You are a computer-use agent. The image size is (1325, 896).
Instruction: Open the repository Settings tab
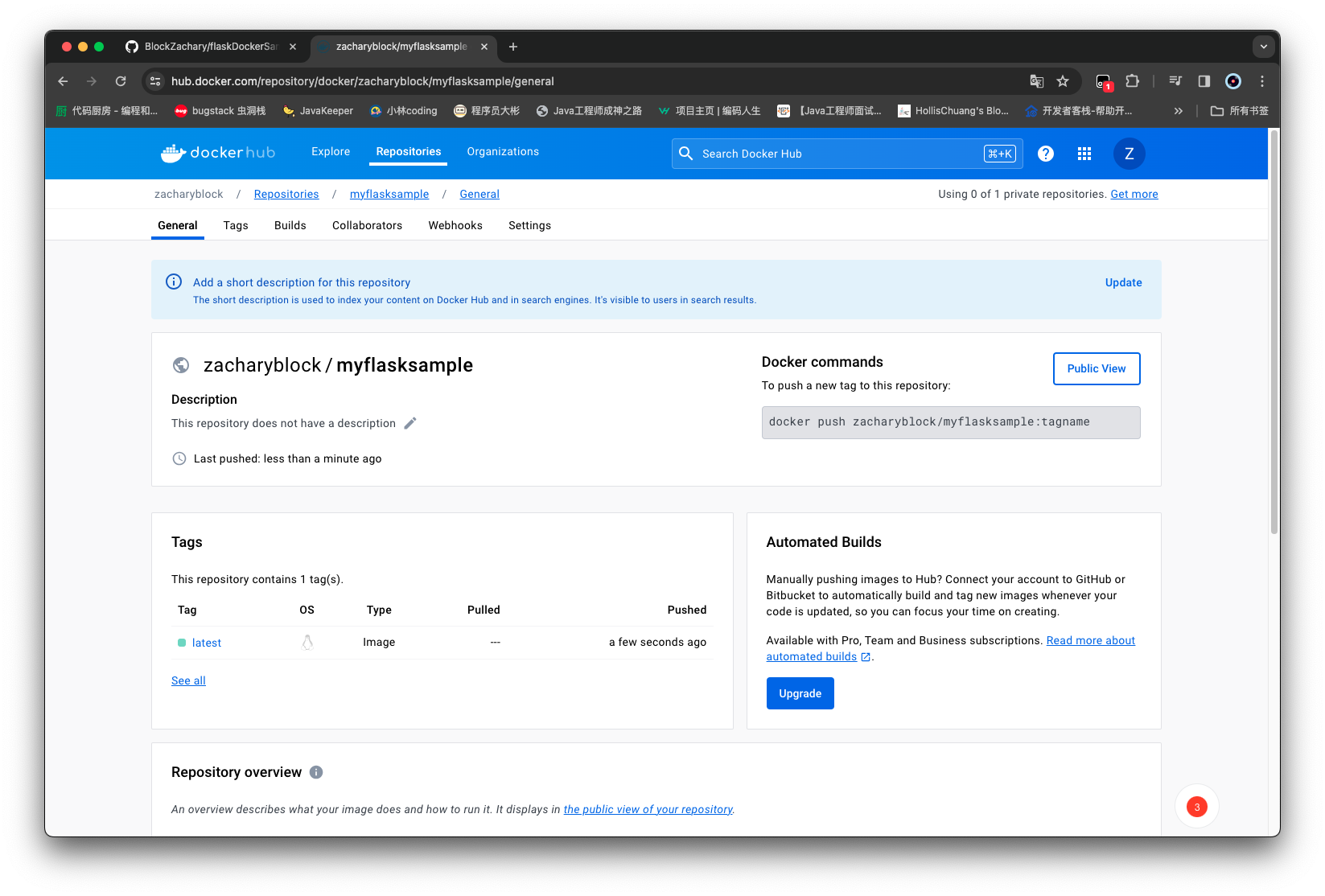coord(529,225)
